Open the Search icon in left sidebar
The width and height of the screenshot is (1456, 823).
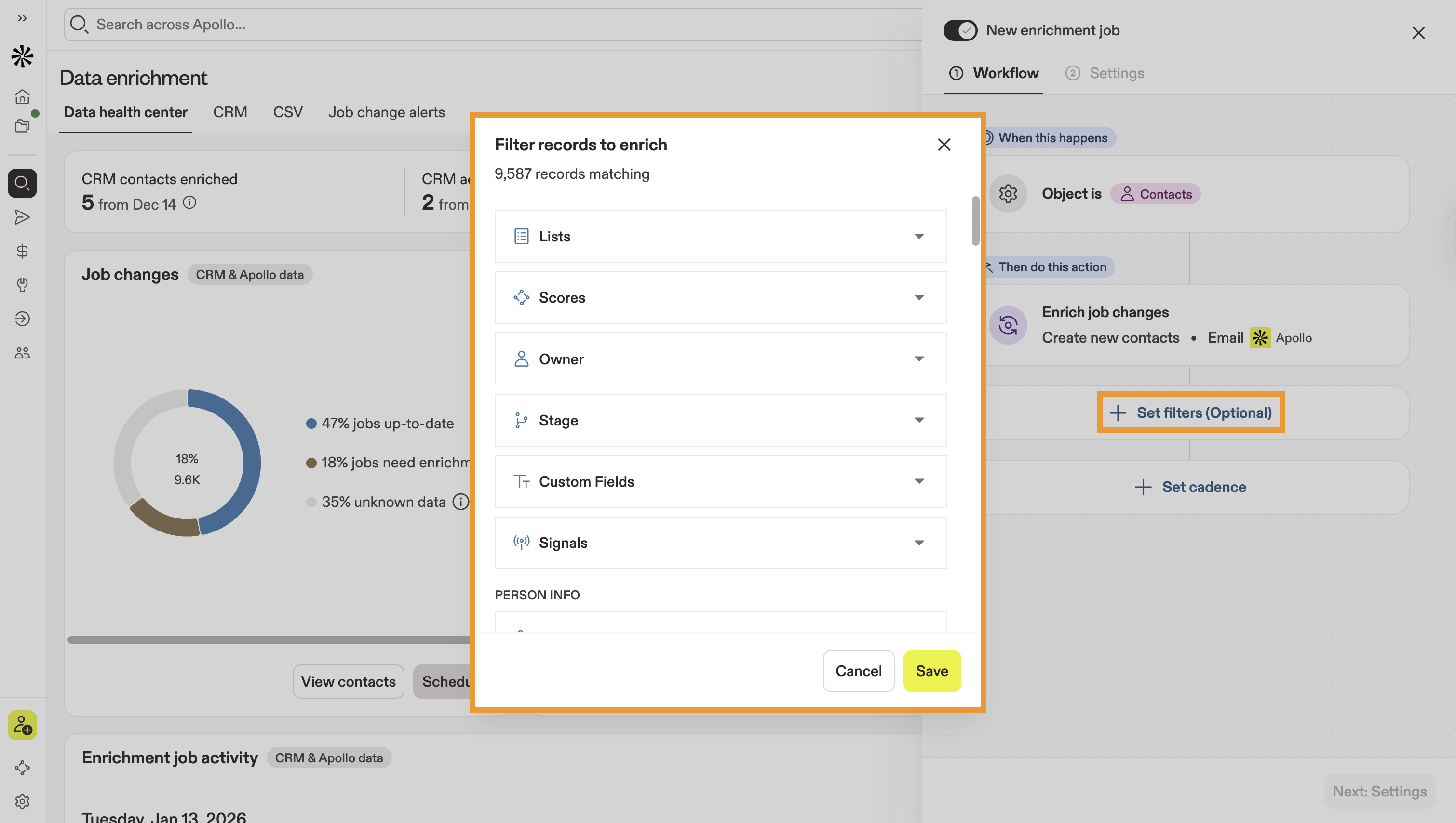click(22, 183)
